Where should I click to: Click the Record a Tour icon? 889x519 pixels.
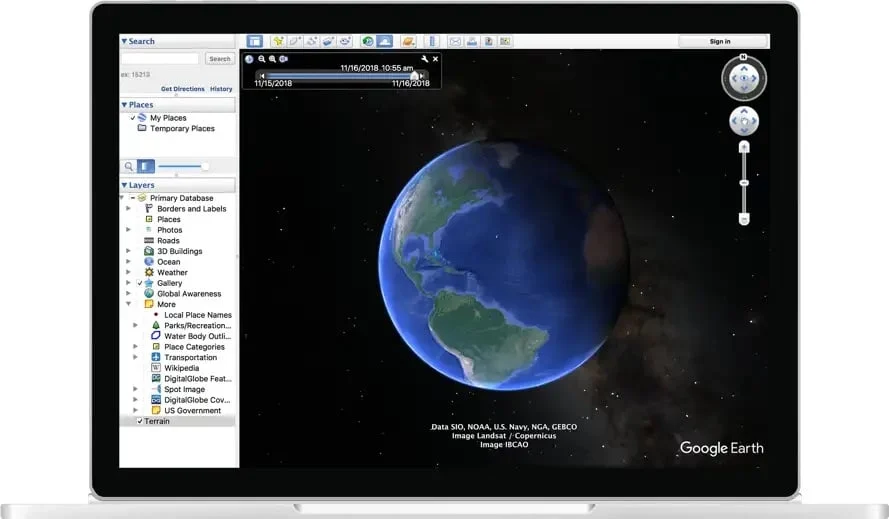pyautogui.click(x=345, y=41)
